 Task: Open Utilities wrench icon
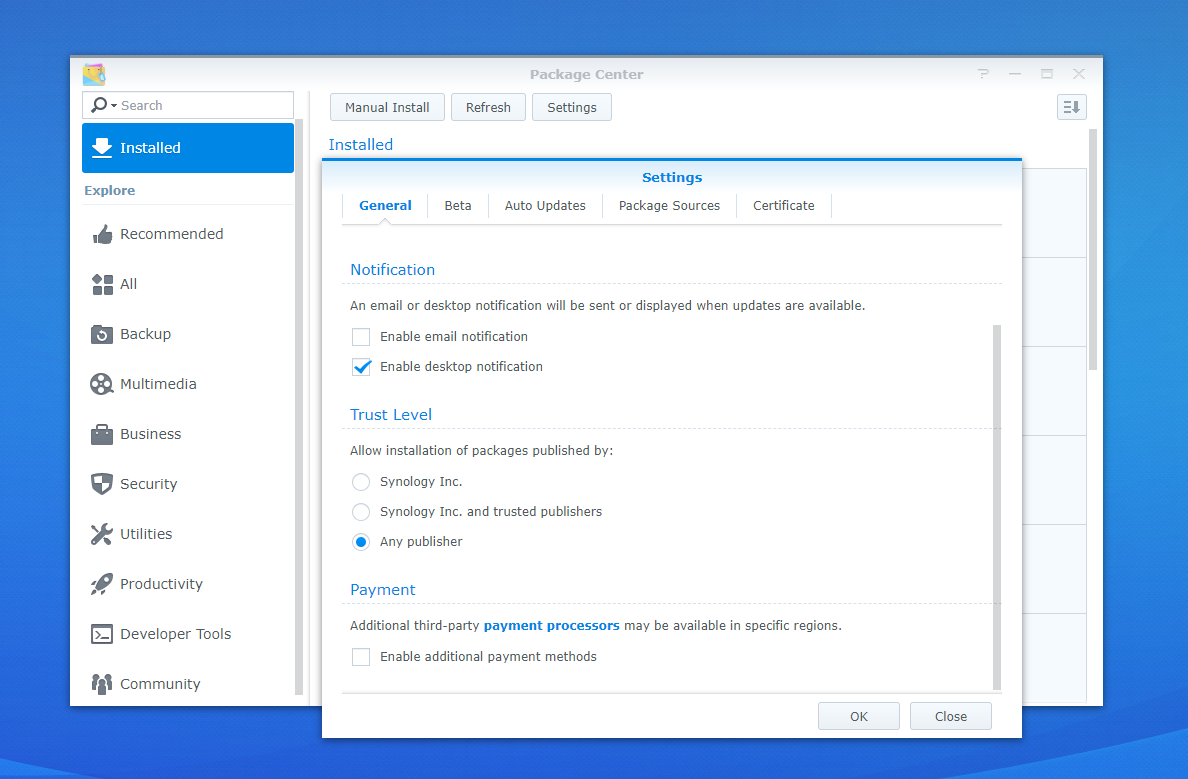[x=102, y=534]
